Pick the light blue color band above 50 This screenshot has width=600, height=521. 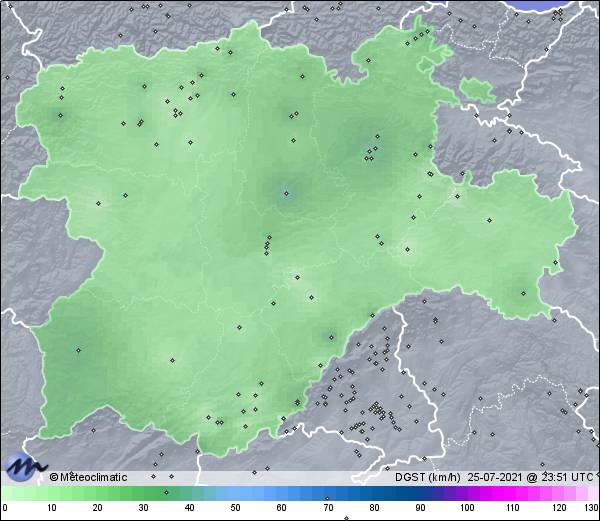click(x=235, y=494)
